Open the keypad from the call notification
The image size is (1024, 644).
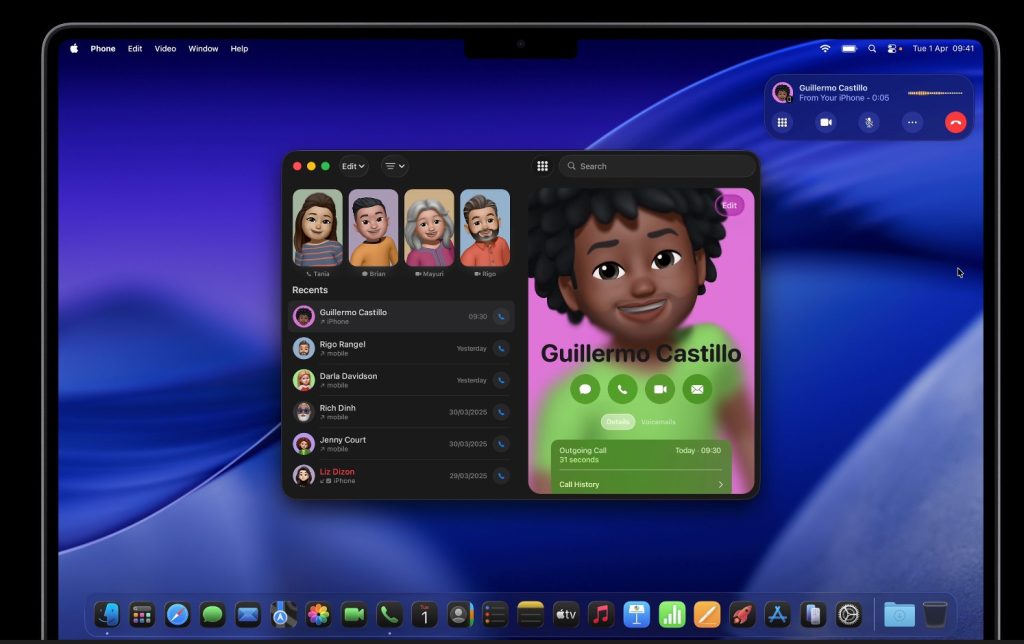[x=782, y=122]
